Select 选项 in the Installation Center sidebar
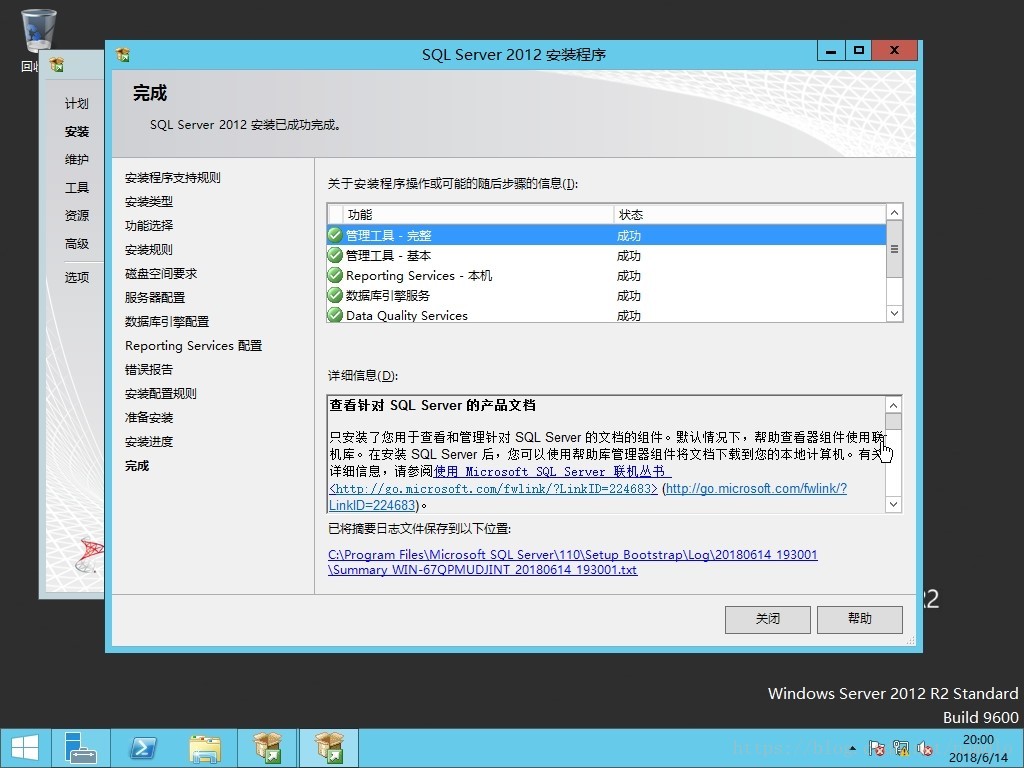Screen dimensions: 1024x768 (76, 278)
